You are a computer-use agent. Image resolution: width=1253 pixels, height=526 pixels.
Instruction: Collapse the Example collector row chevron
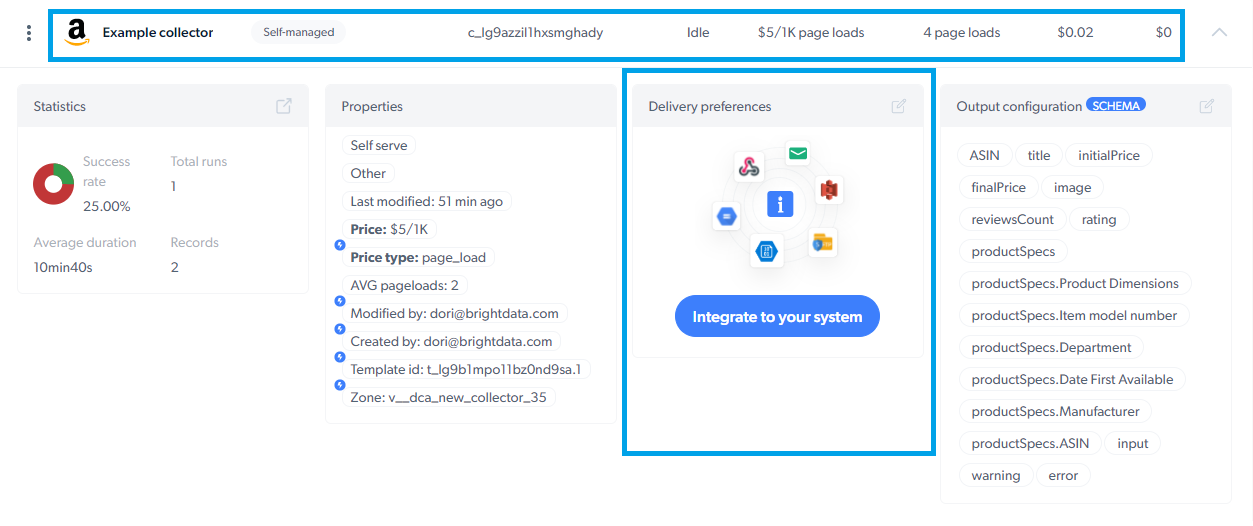[1219, 32]
